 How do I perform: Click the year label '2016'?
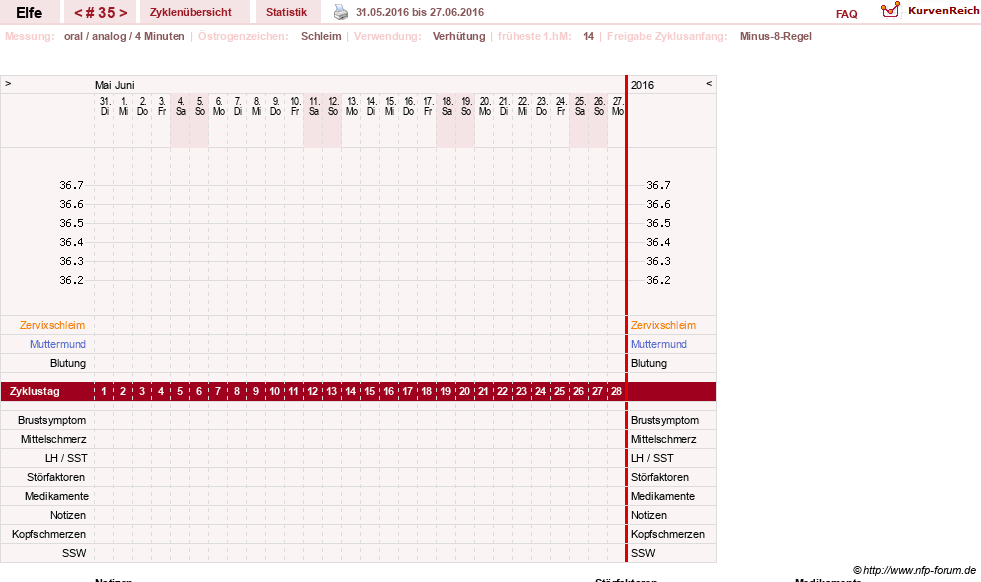(x=643, y=85)
